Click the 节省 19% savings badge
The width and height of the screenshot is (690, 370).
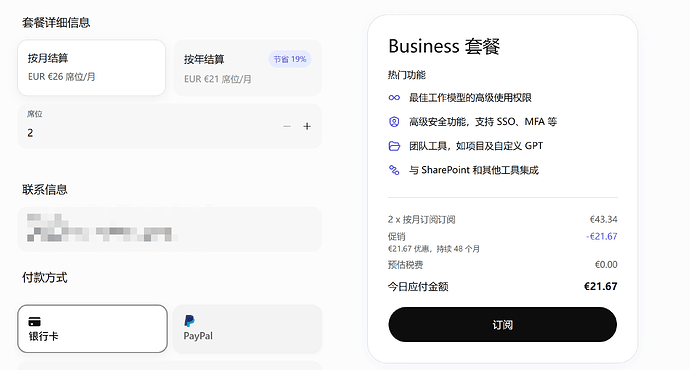click(x=290, y=59)
